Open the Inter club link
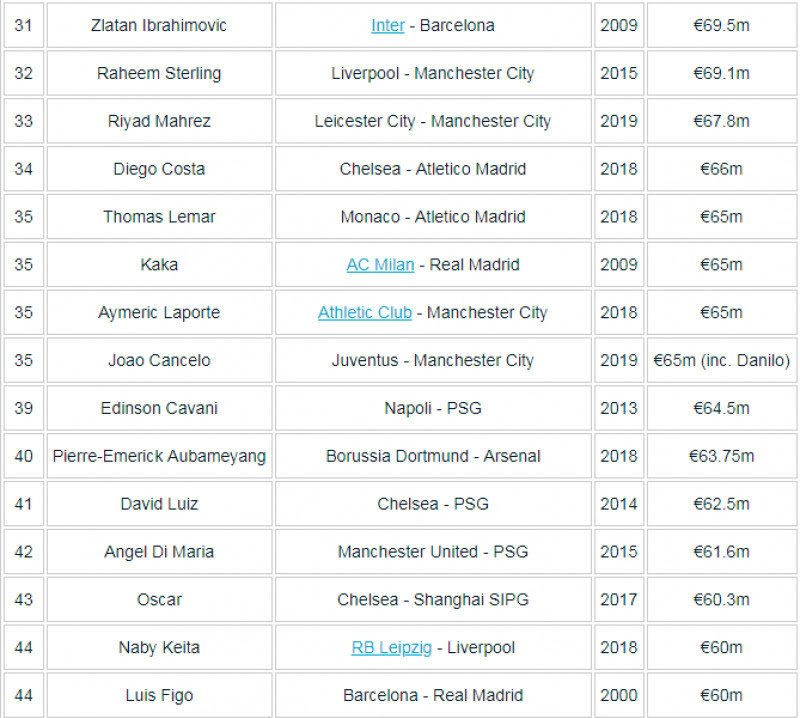800x718 pixels. click(388, 25)
